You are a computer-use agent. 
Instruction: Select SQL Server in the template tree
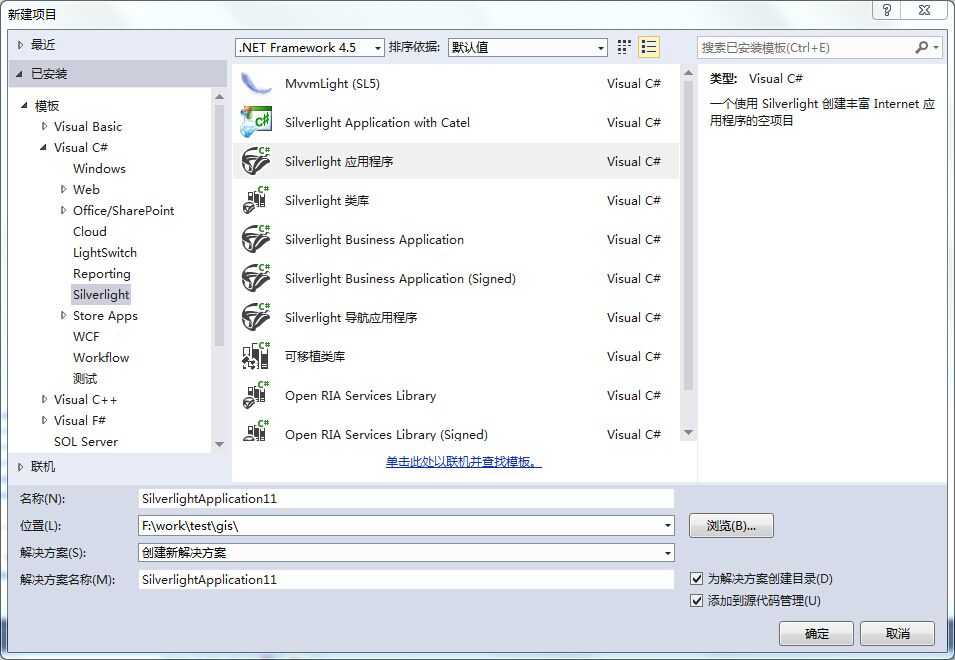coord(86,441)
